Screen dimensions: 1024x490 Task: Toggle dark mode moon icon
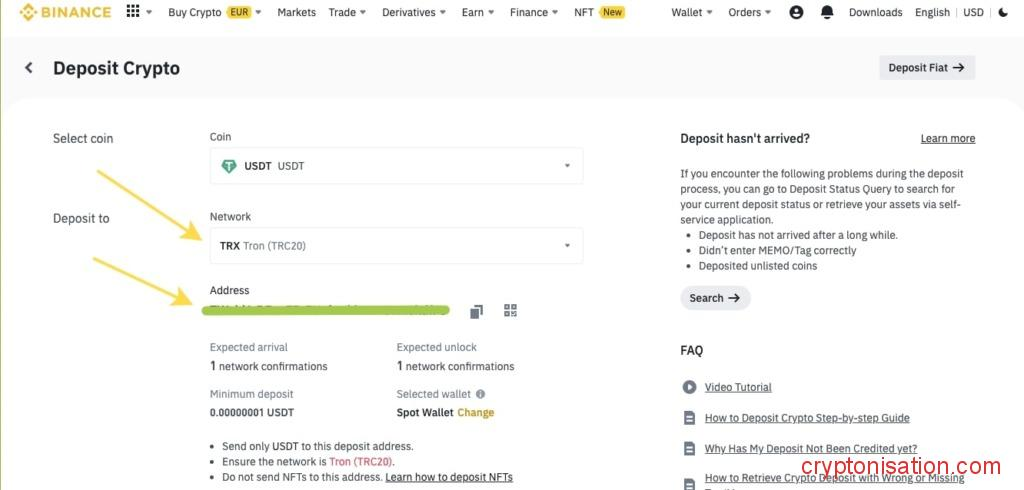pos(1003,12)
